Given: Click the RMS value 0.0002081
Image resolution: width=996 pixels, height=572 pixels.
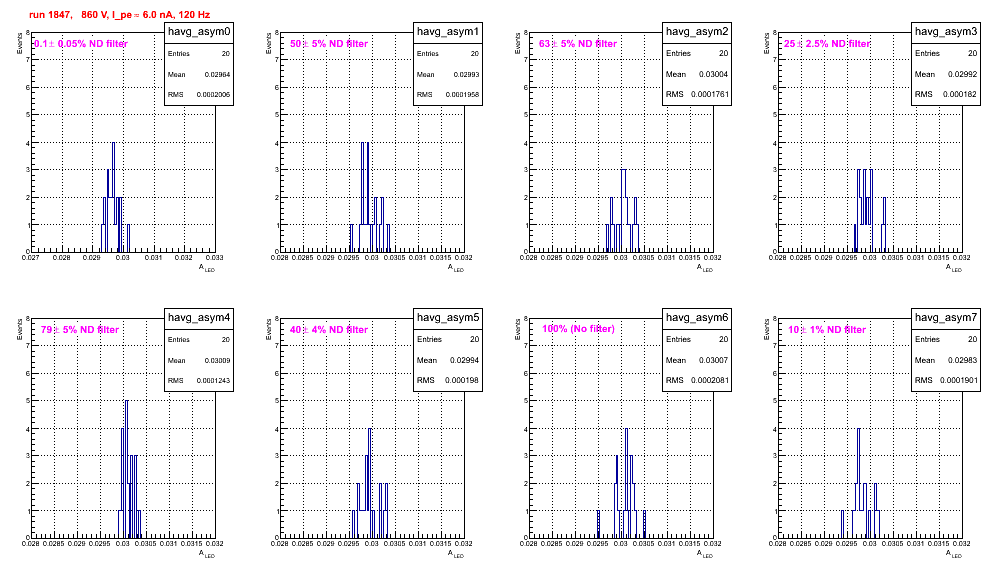Looking at the screenshot, I should pos(710,381).
